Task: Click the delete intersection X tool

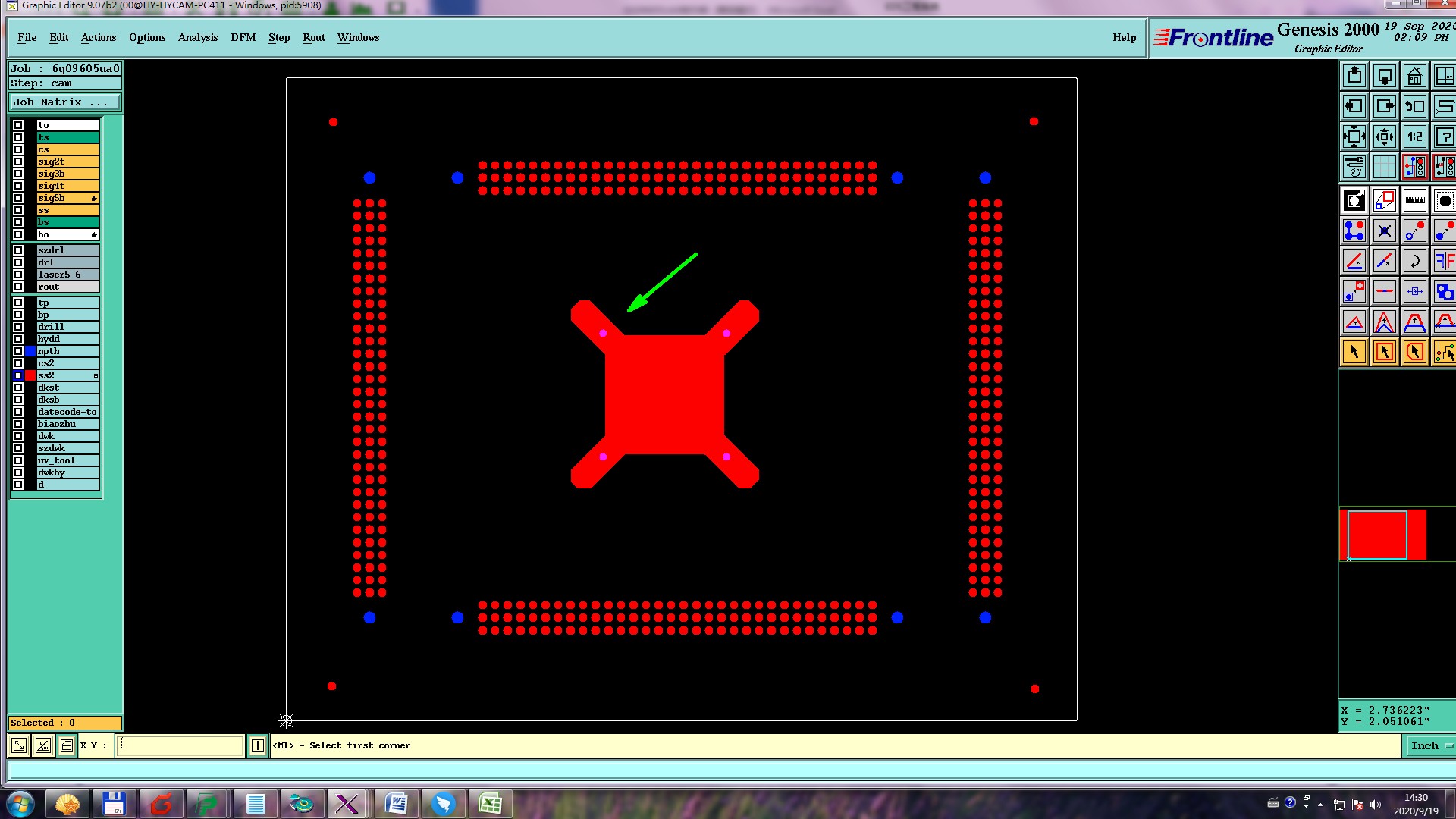Action: tap(1384, 231)
